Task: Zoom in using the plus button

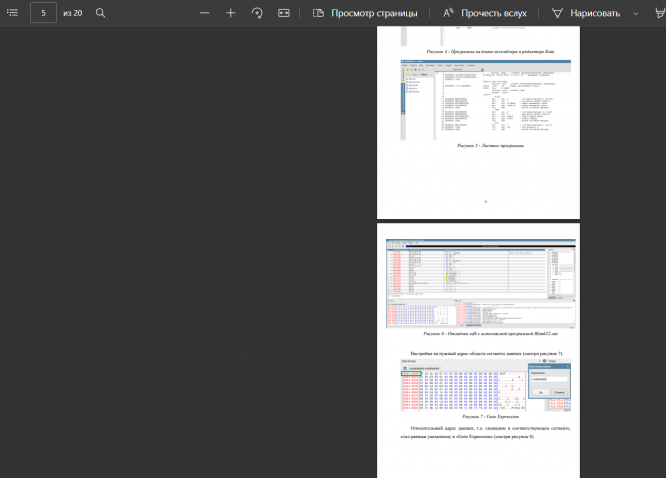Action: click(x=230, y=13)
